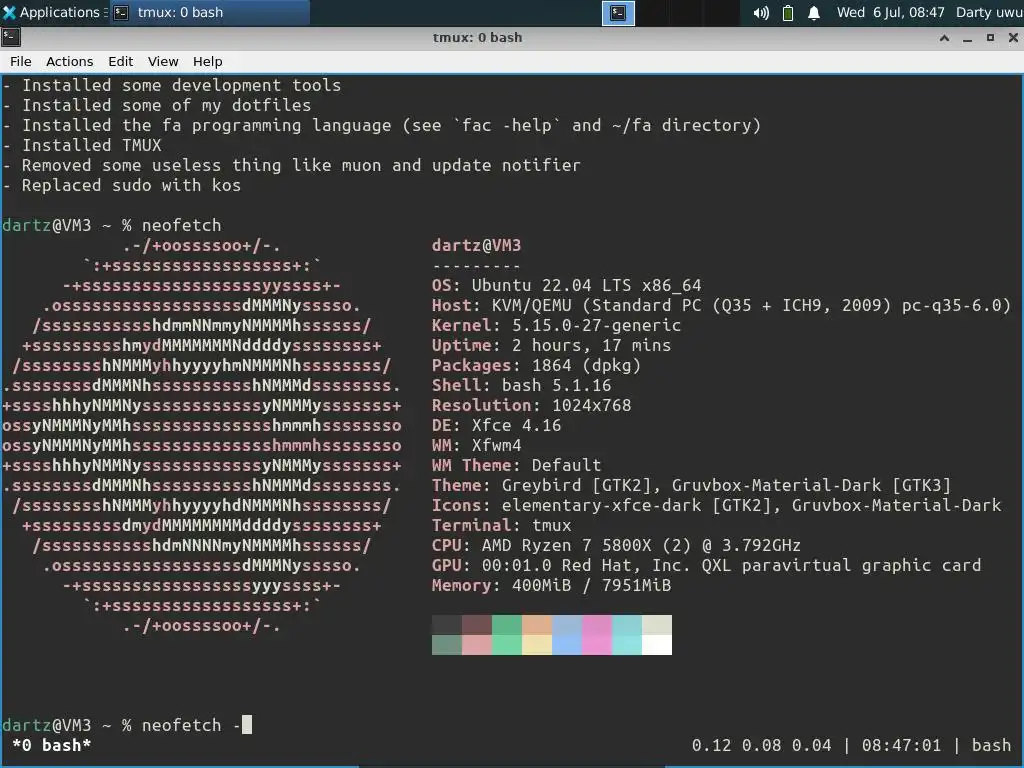Click the tmux status time '08:47:01'

[901, 745]
